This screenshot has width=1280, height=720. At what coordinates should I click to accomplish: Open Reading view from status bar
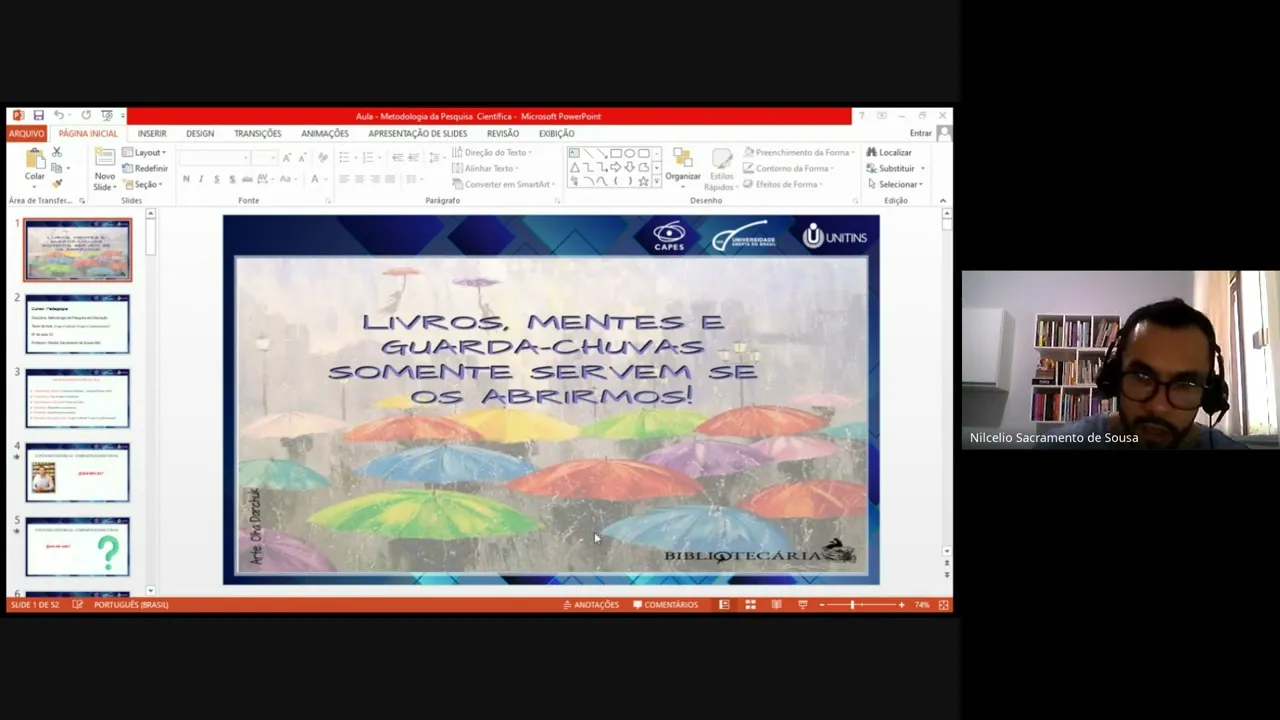(776, 605)
